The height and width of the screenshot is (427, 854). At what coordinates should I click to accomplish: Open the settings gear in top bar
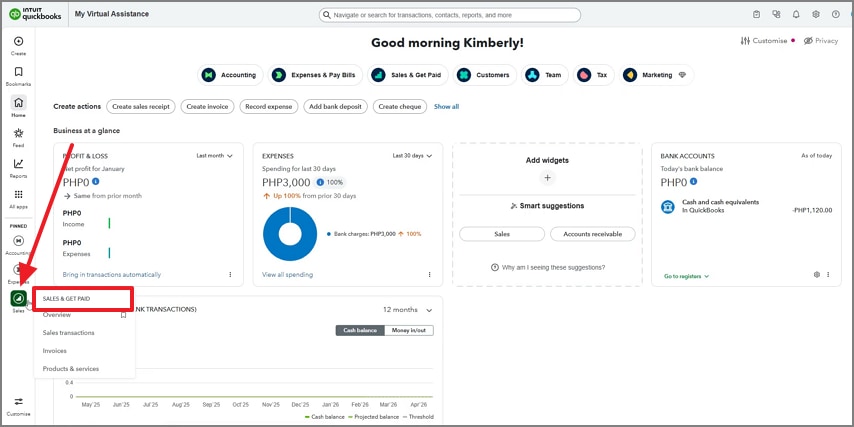pos(816,15)
